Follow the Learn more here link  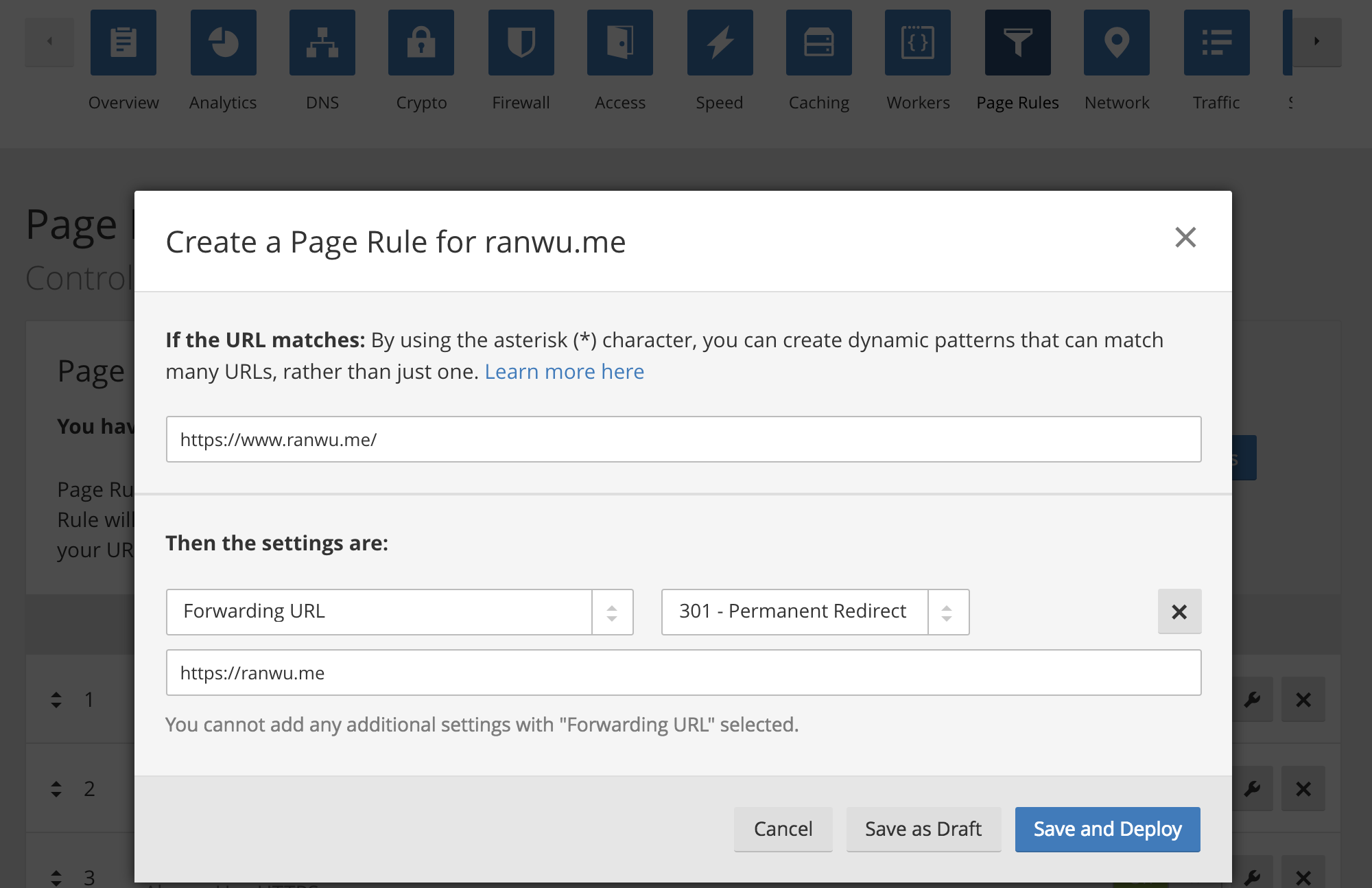tap(564, 371)
